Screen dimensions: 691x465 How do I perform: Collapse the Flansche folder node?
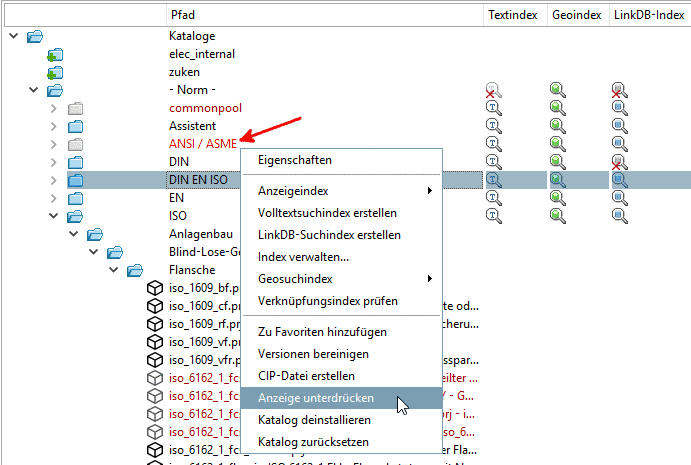(114, 270)
